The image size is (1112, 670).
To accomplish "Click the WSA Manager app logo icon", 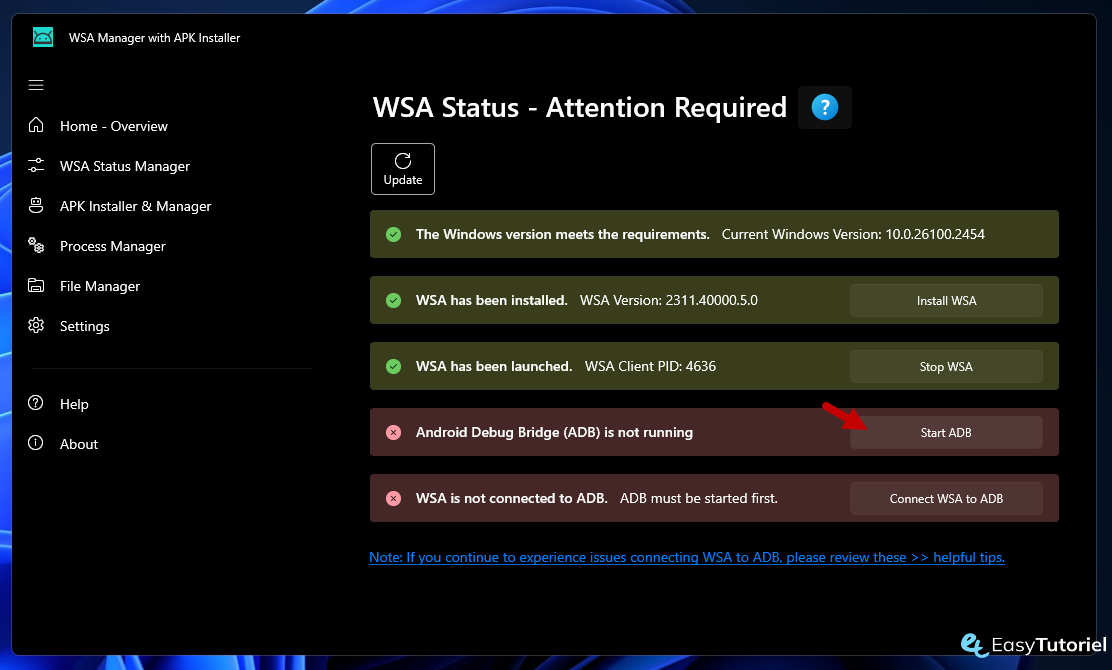I will [x=43, y=37].
